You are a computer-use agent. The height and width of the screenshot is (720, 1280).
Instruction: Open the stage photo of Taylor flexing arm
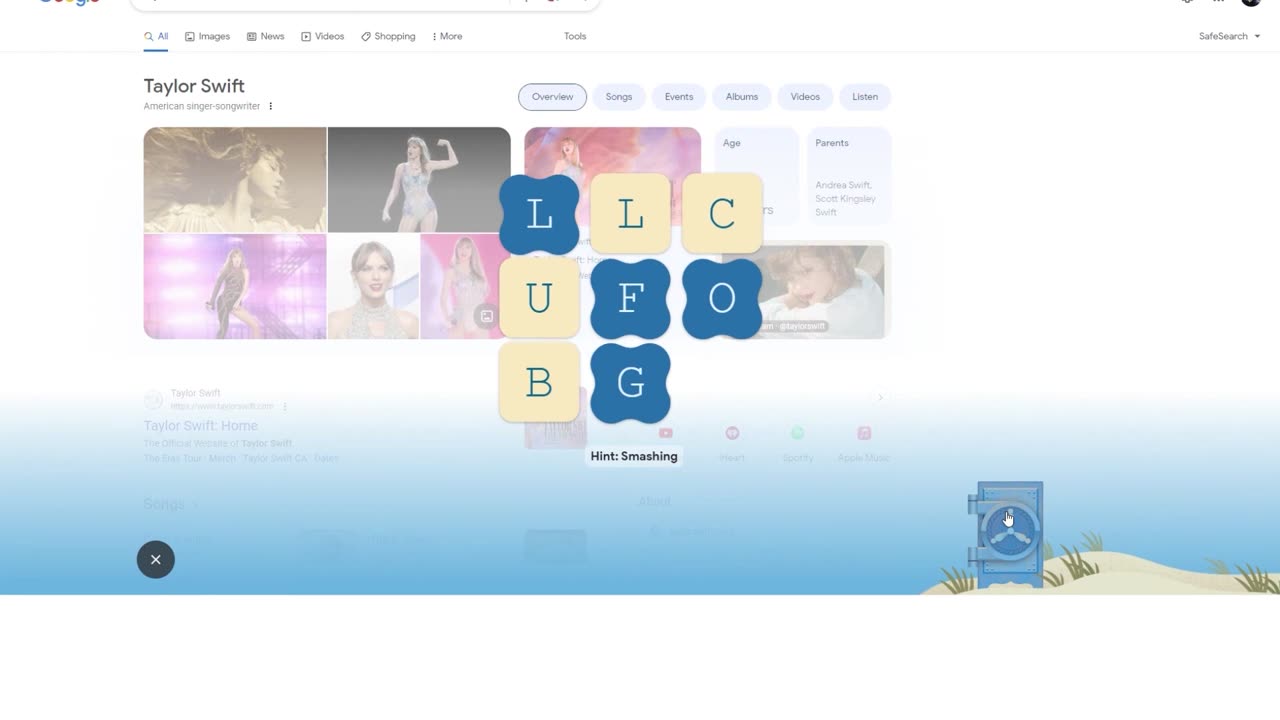click(418, 180)
